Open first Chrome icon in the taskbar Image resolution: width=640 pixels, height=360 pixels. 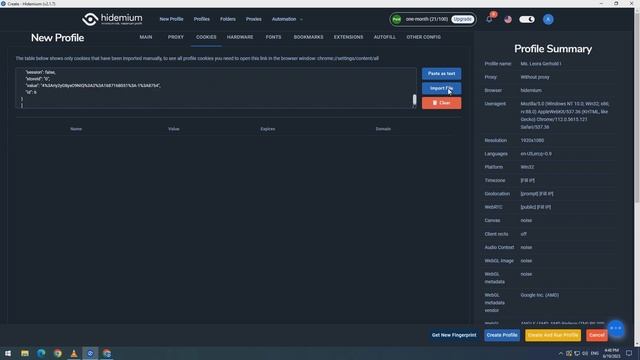(58, 353)
